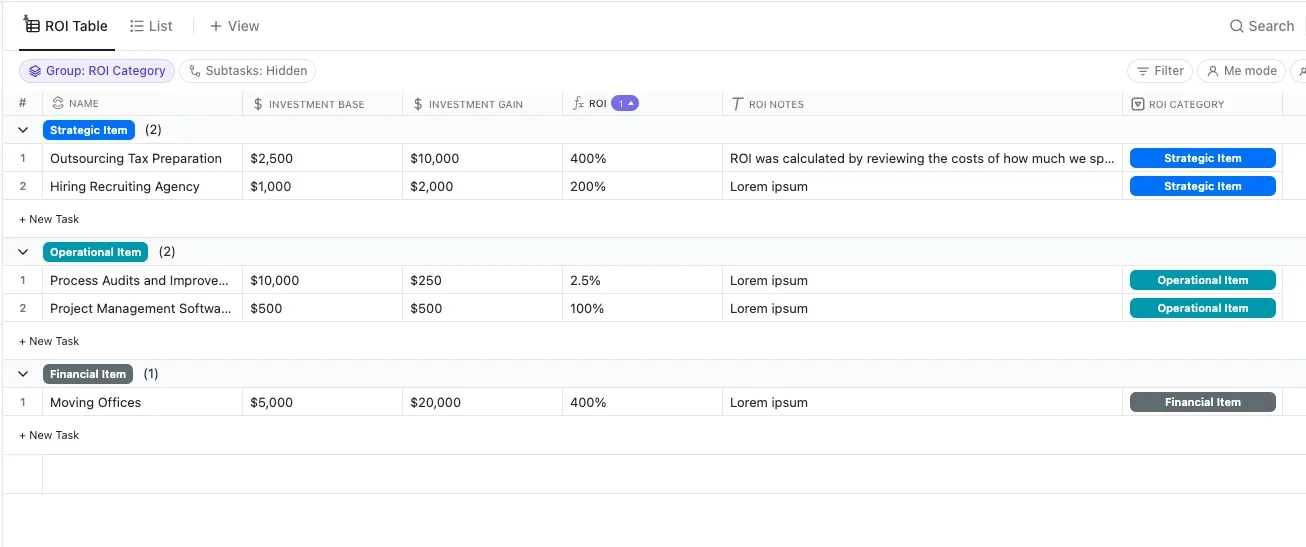Click the search magnifier icon
The width and height of the screenshot is (1306, 547).
pos(1237,26)
